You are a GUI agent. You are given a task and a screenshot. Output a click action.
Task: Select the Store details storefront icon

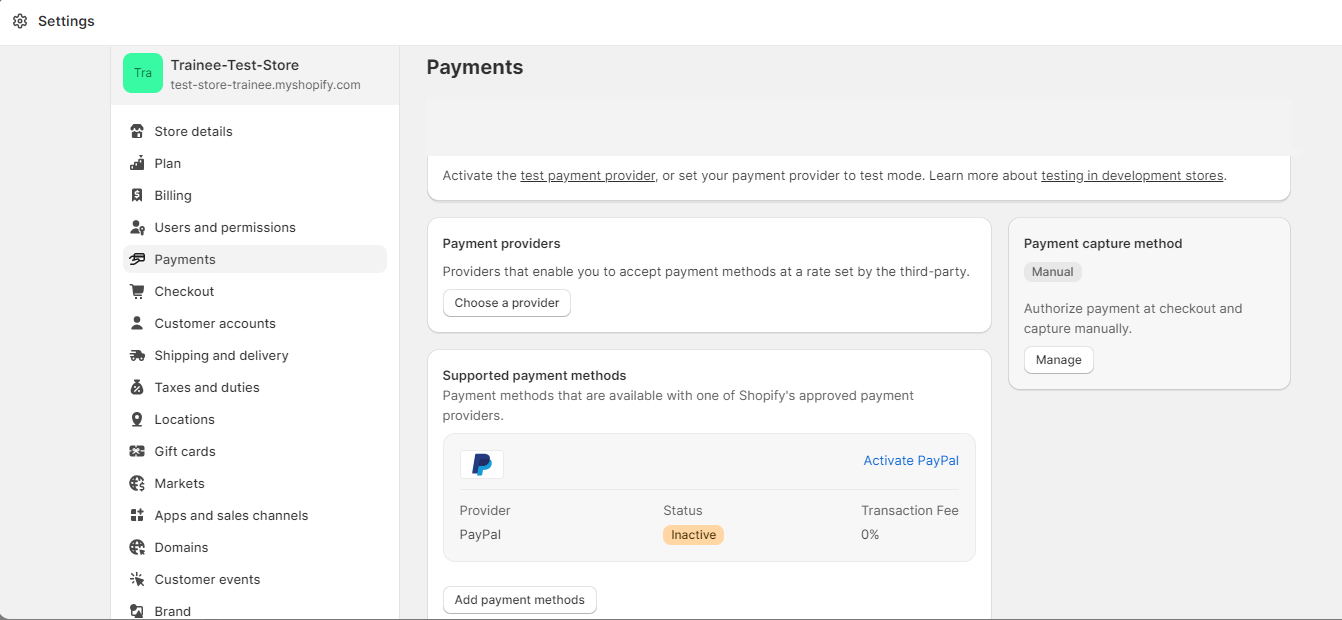point(136,131)
